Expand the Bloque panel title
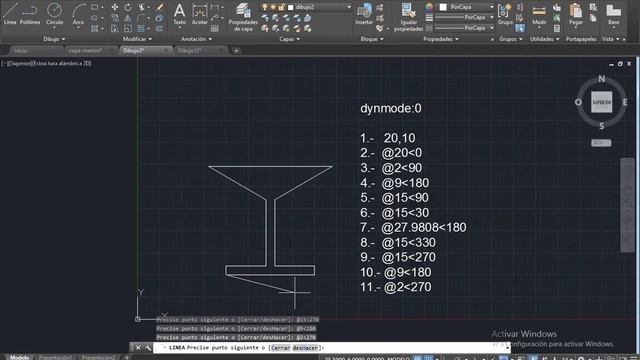 [x=372, y=39]
